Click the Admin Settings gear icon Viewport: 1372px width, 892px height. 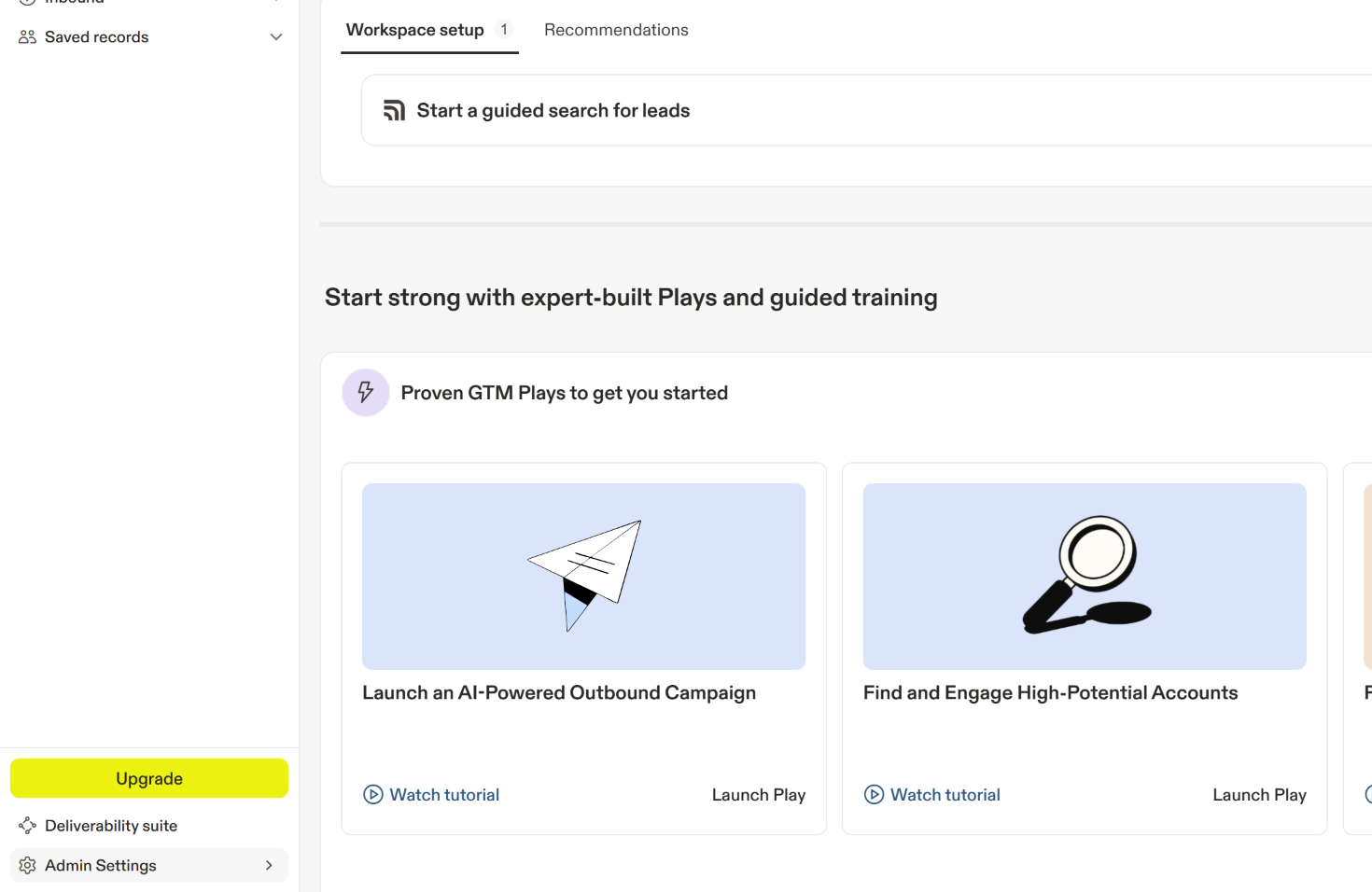[x=27, y=866]
